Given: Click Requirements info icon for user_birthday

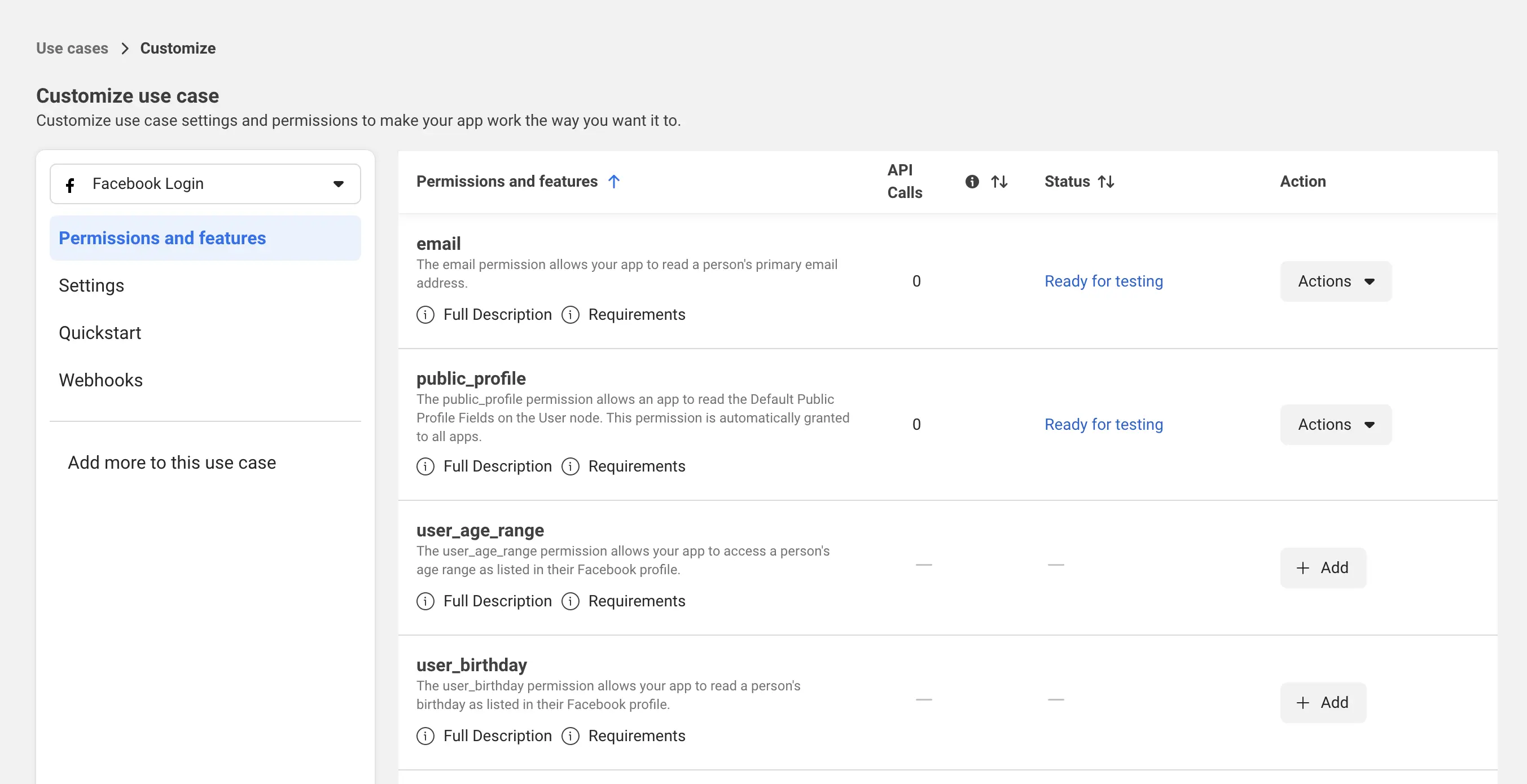Looking at the screenshot, I should (571, 736).
